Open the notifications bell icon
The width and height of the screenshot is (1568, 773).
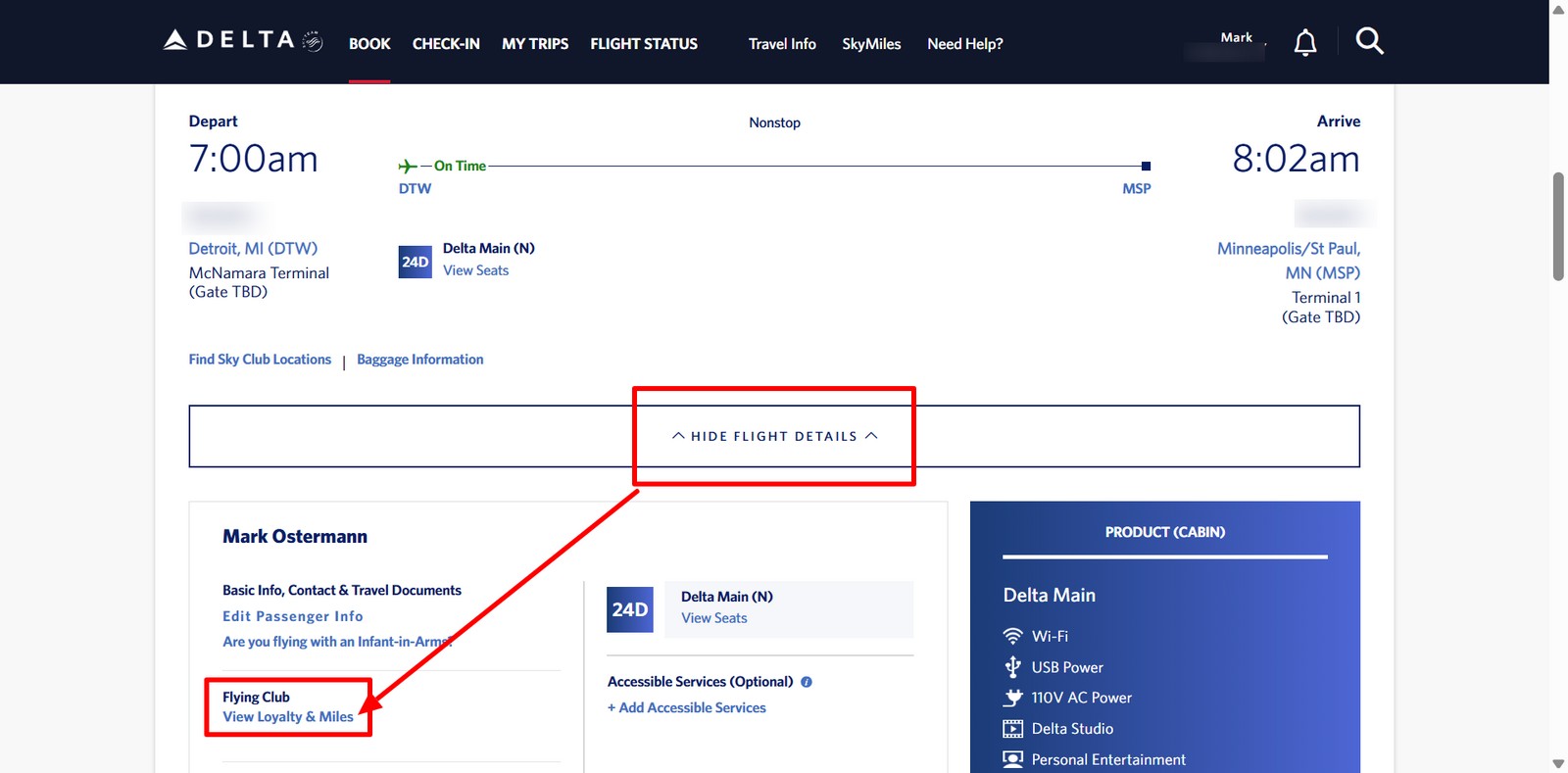click(x=1305, y=42)
